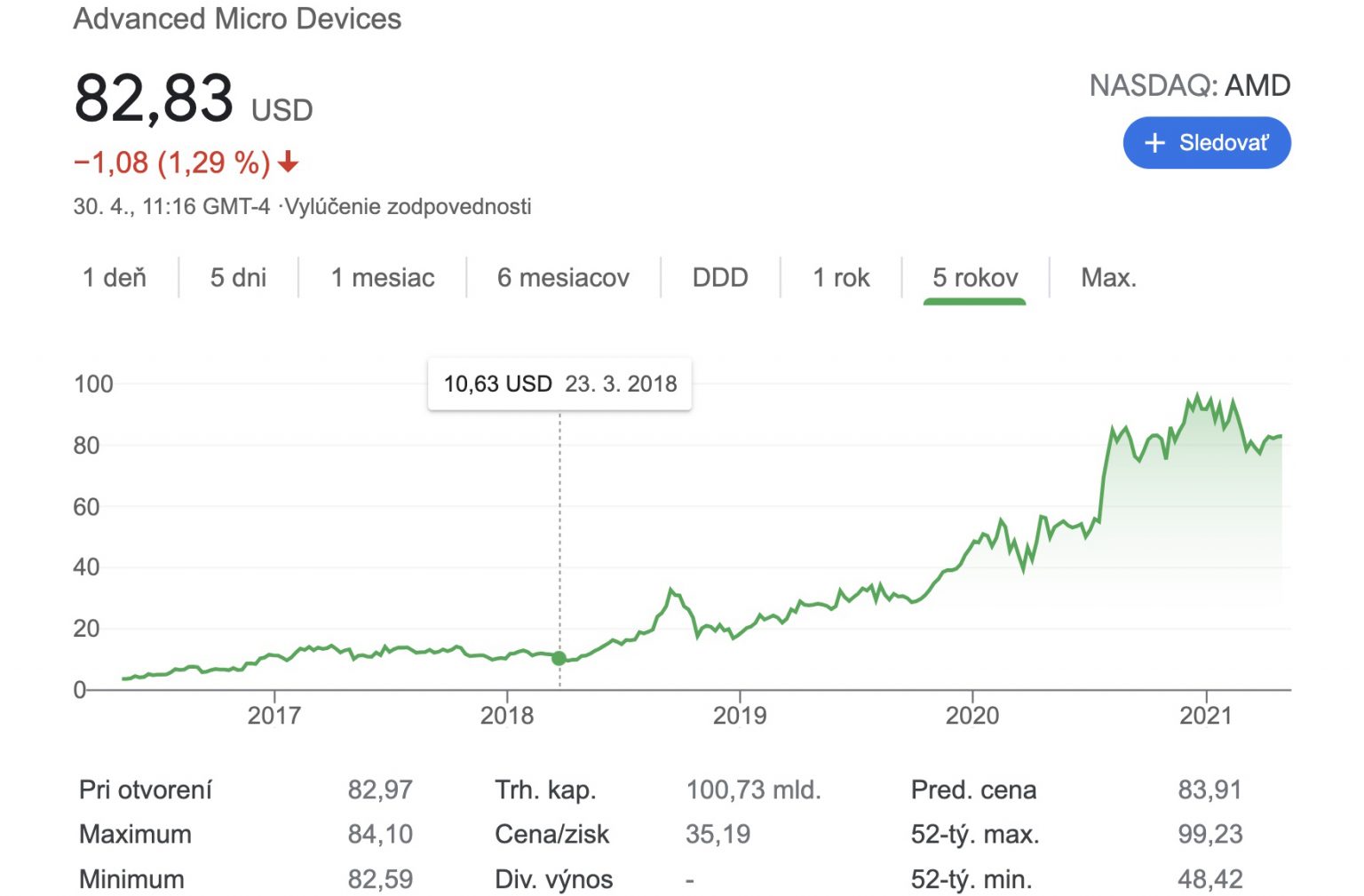Viewport: 1364px width, 896px height.
Task: Click the 80 y-axis value label
Action: pyautogui.click(x=86, y=446)
